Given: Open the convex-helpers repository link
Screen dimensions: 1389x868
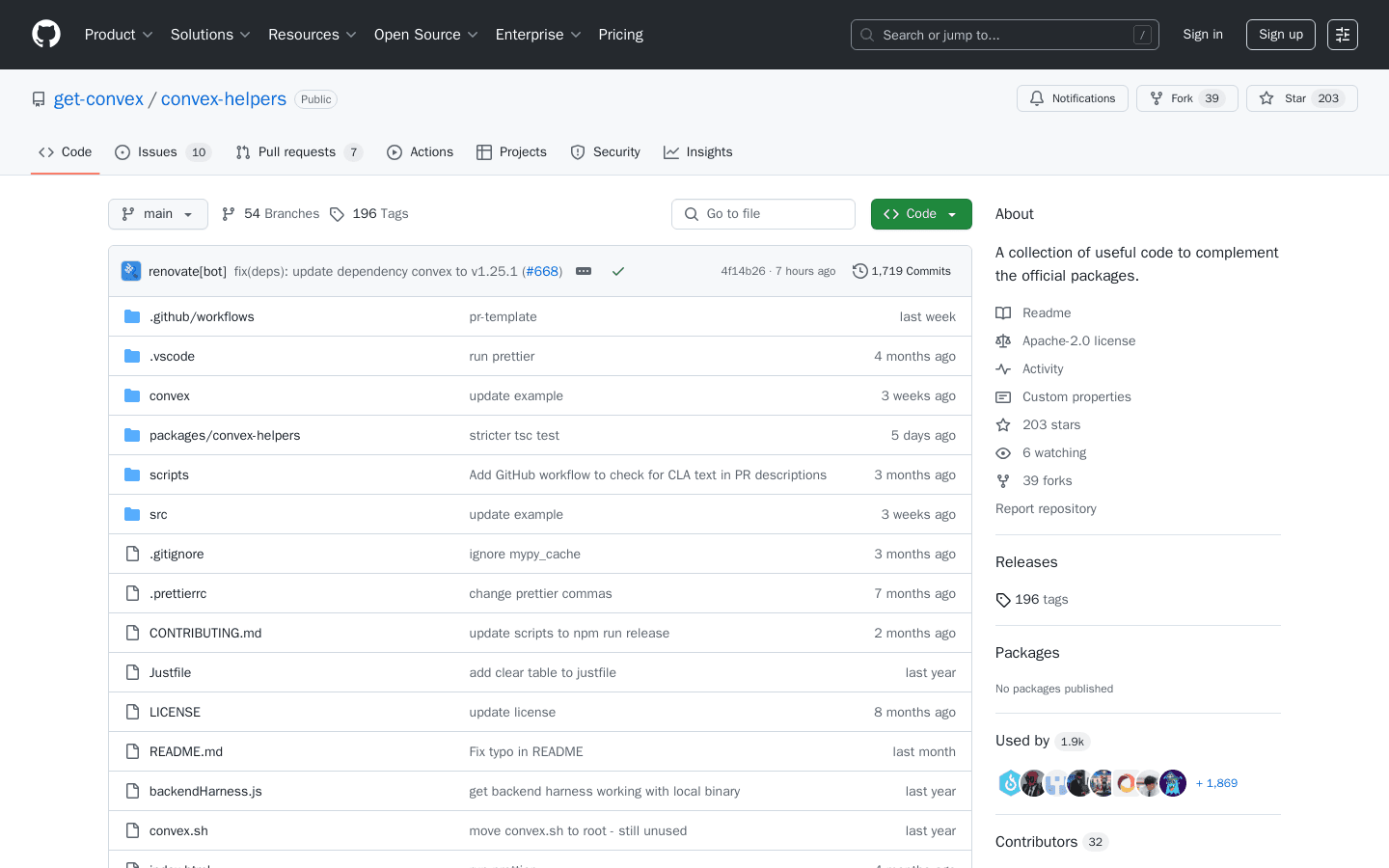Looking at the screenshot, I should point(224,99).
